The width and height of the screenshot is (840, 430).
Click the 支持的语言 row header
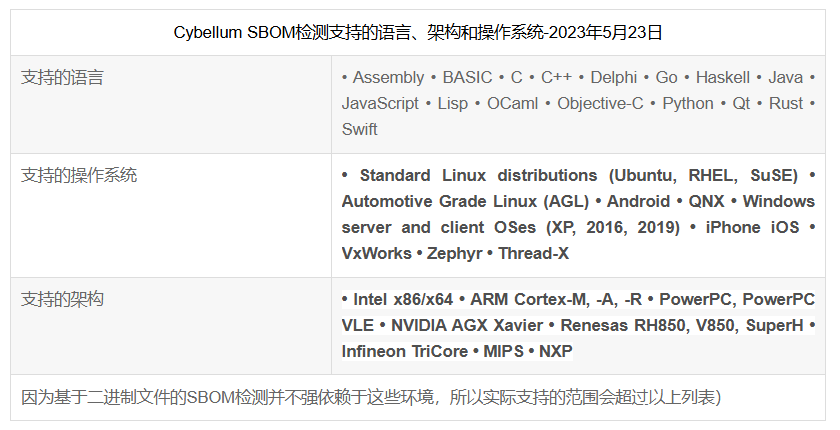pos(62,77)
